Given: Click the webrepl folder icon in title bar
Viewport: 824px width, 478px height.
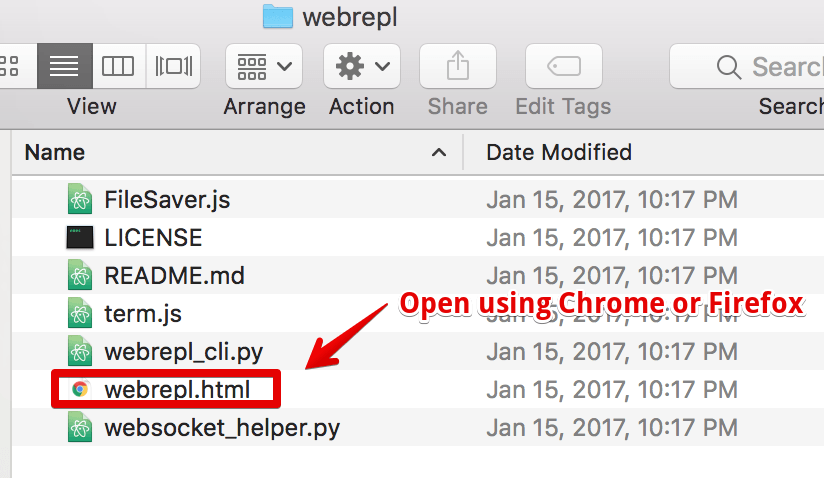Looking at the screenshot, I should coord(277,16).
